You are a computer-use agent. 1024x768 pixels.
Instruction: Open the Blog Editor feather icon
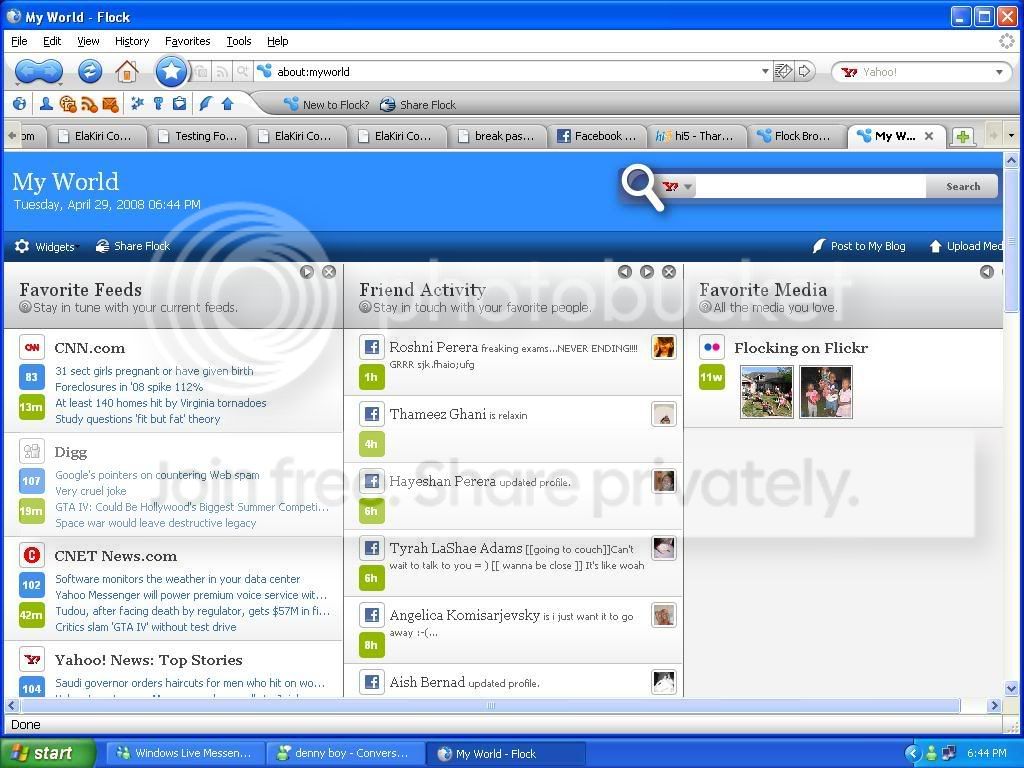click(206, 104)
